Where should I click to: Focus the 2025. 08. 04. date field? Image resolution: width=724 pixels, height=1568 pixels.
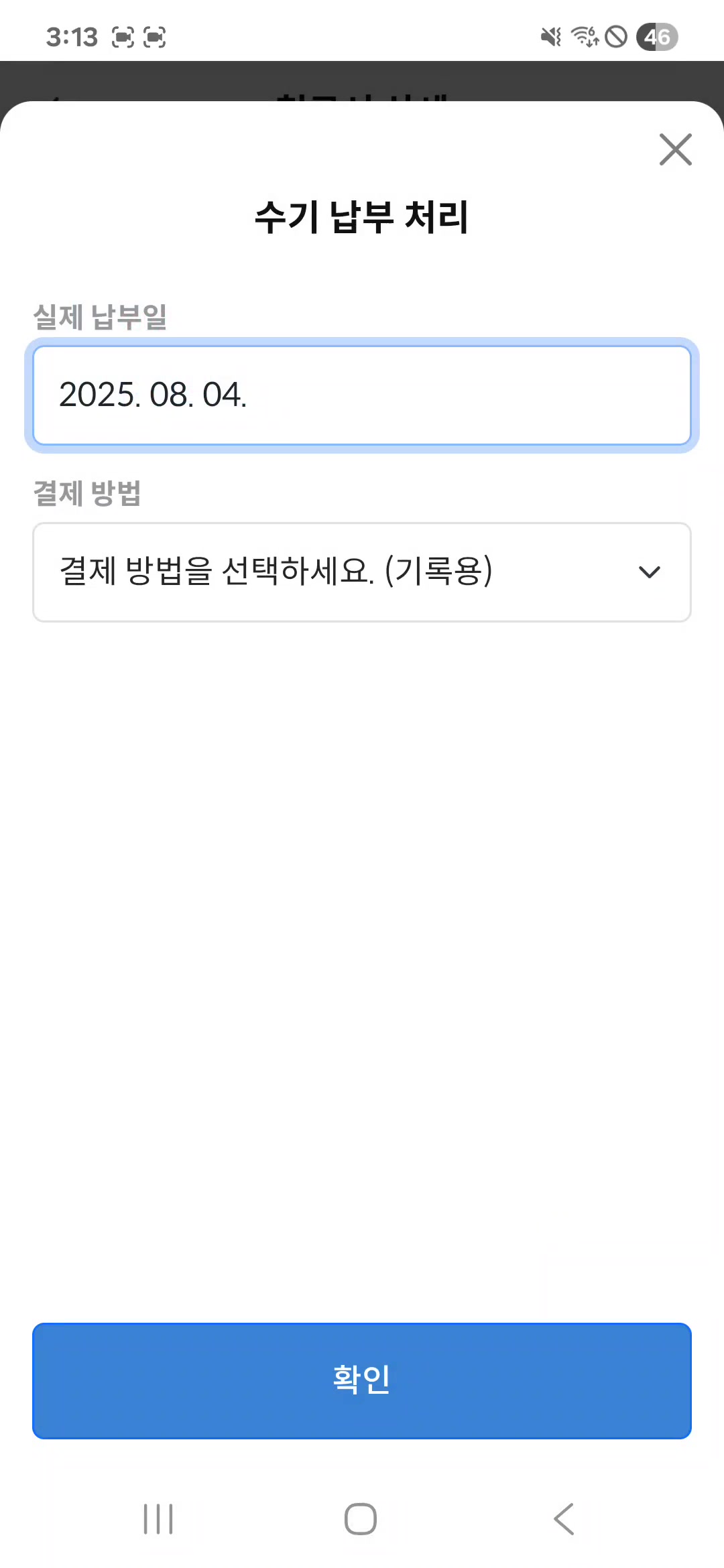click(362, 395)
